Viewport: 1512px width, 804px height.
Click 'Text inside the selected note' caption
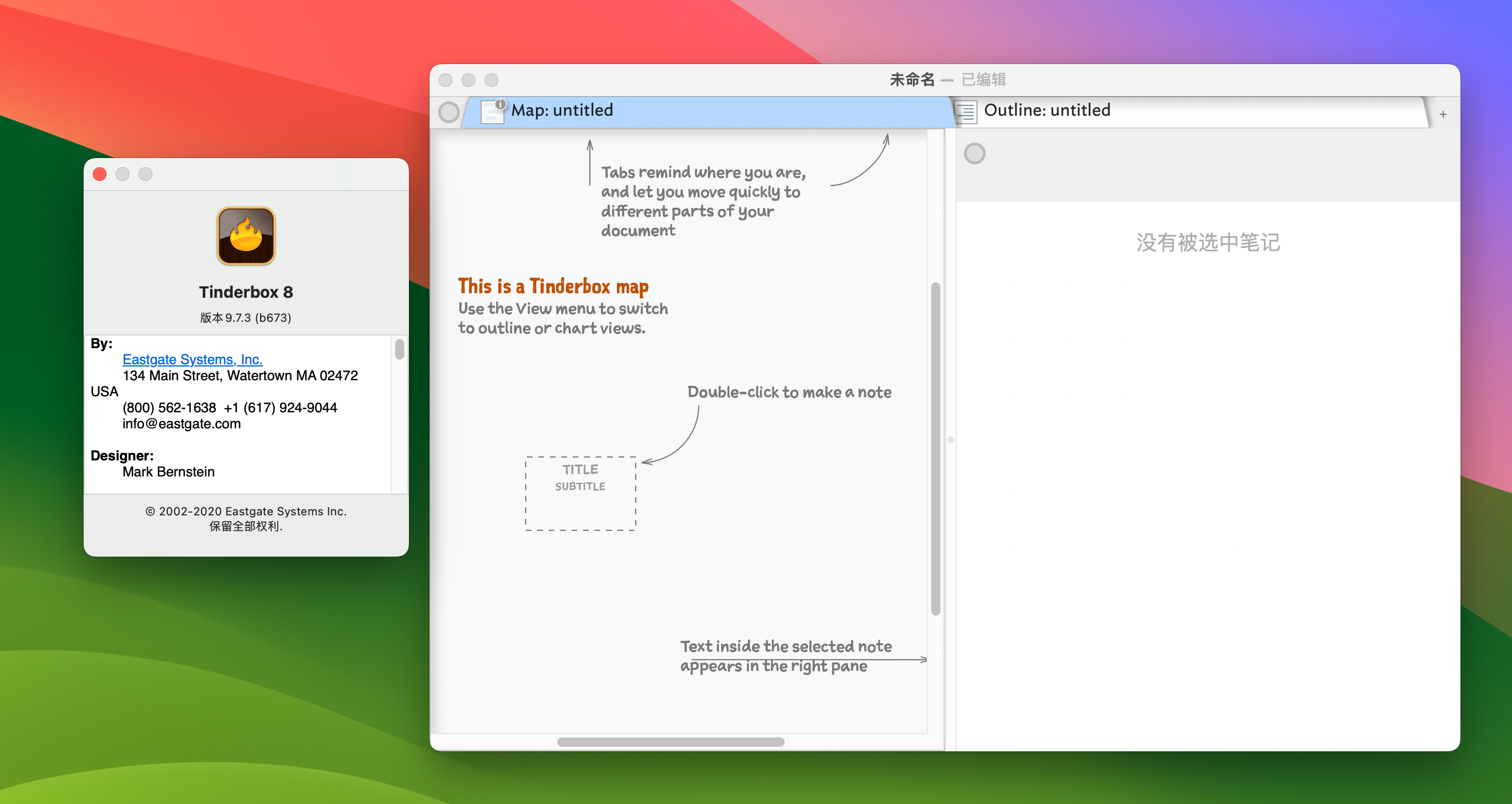(x=786, y=656)
